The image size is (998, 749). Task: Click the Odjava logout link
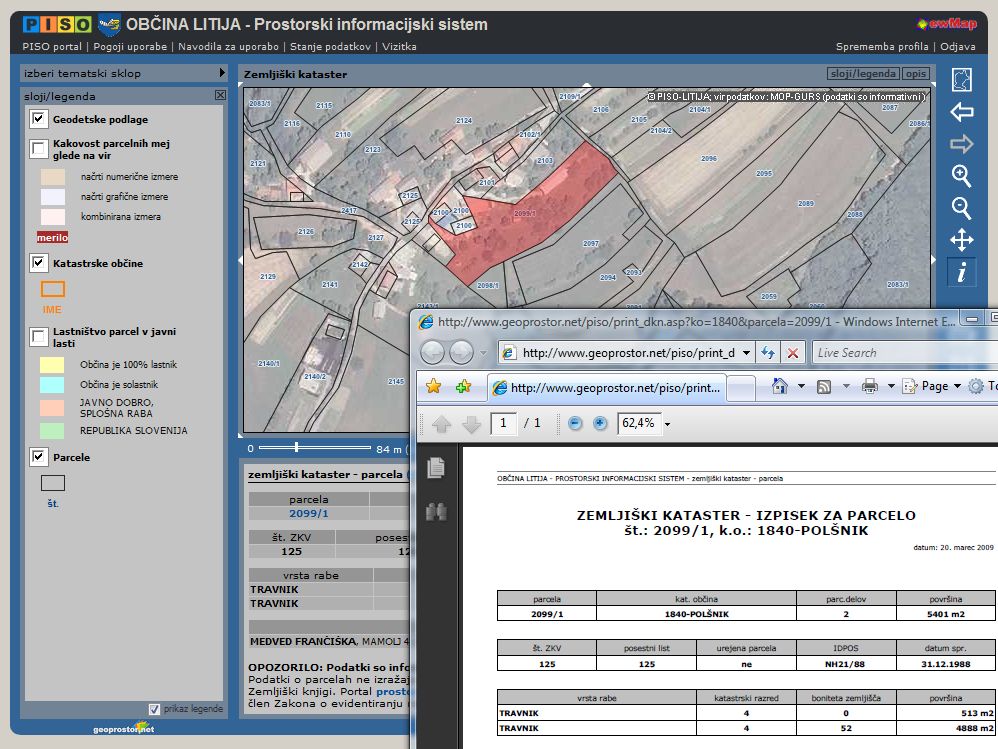pos(957,46)
